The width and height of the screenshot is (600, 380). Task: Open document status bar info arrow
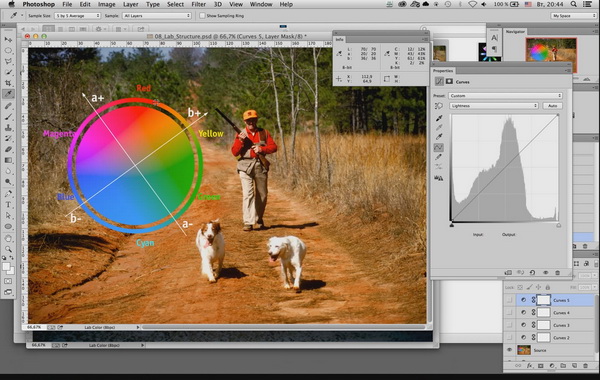(x=138, y=327)
